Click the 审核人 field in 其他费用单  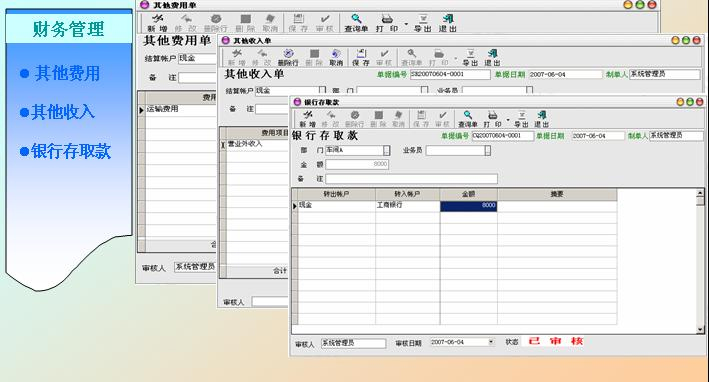pyautogui.click(x=195, y=267)
